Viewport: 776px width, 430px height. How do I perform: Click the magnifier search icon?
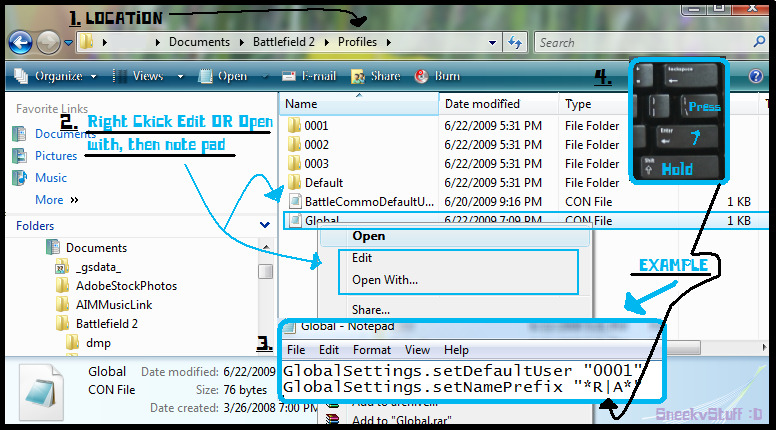coord(759,42)
